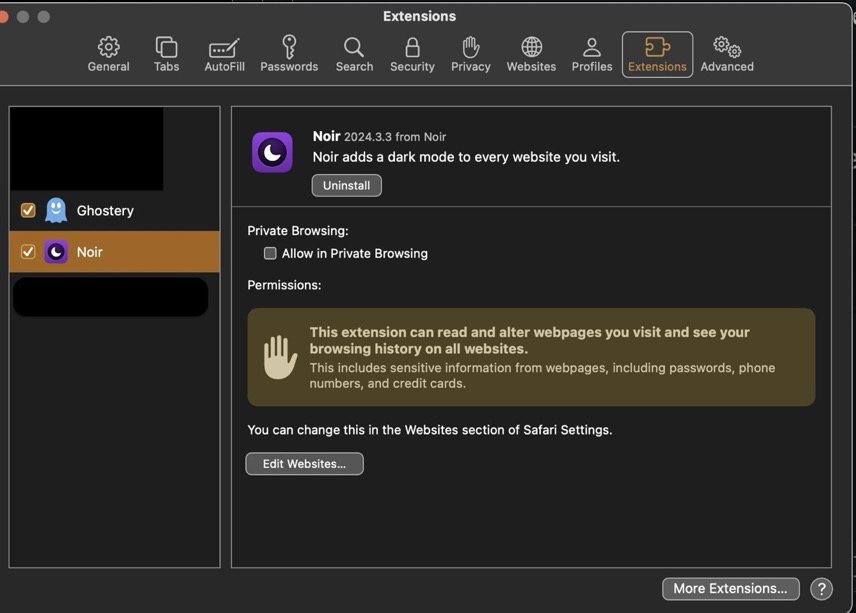This screenshot has height=613, width=856.
Task: Open the Profiles settings pane
Action: [x=592, y=55]
